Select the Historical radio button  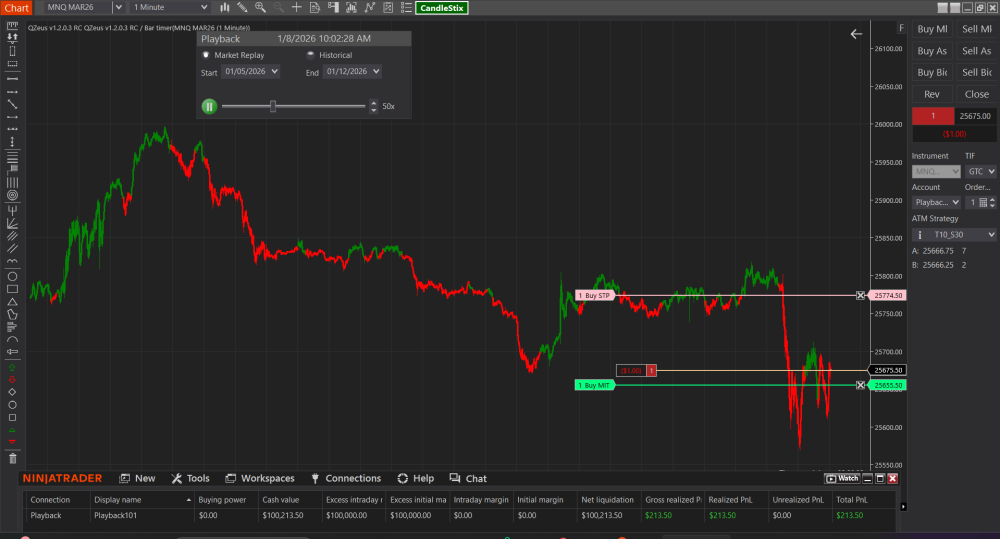tap(310, 55)
